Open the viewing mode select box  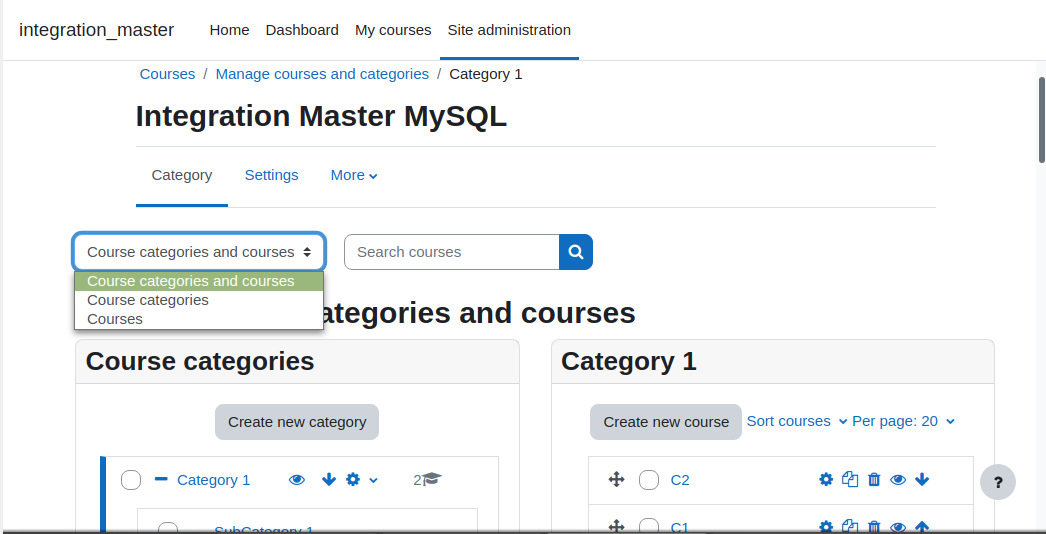[x=199, y=252]
